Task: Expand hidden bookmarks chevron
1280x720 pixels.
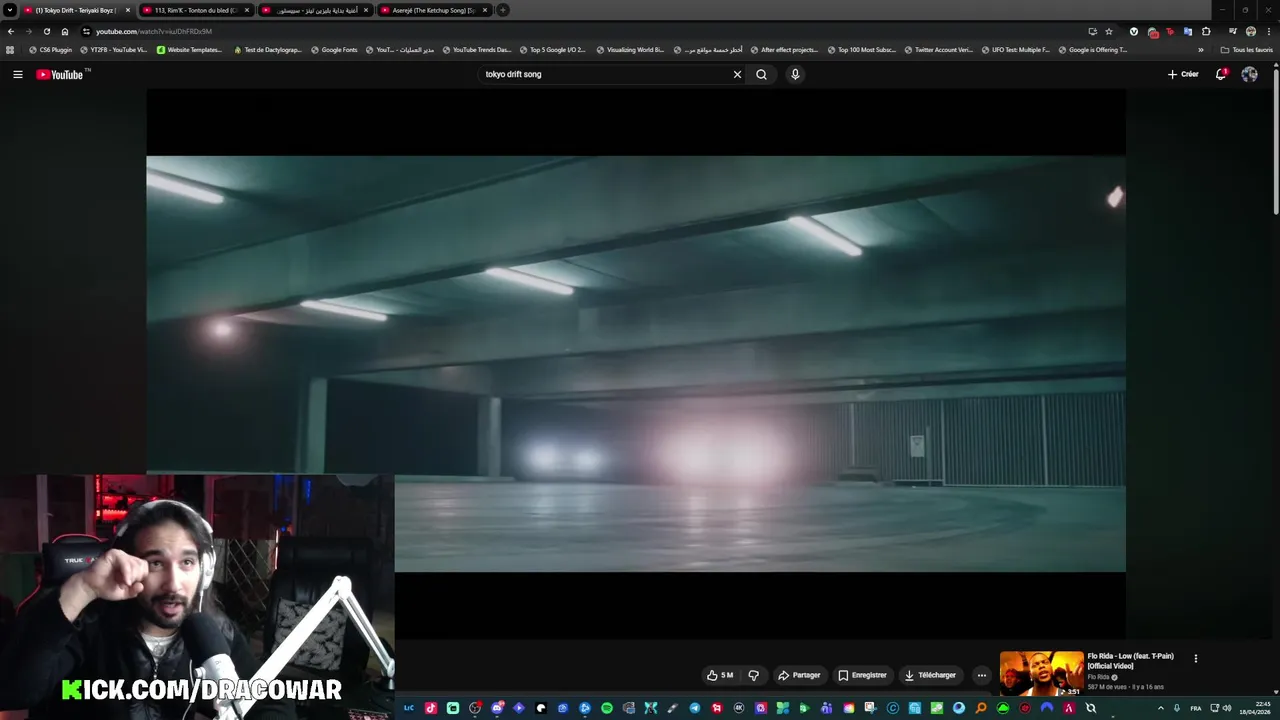Action: pyautogui.click(x=1201, y=50)
